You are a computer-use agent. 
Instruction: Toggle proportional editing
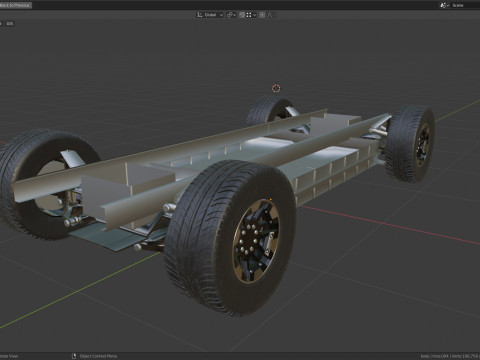pyautogui.click(x=262, y=15)
